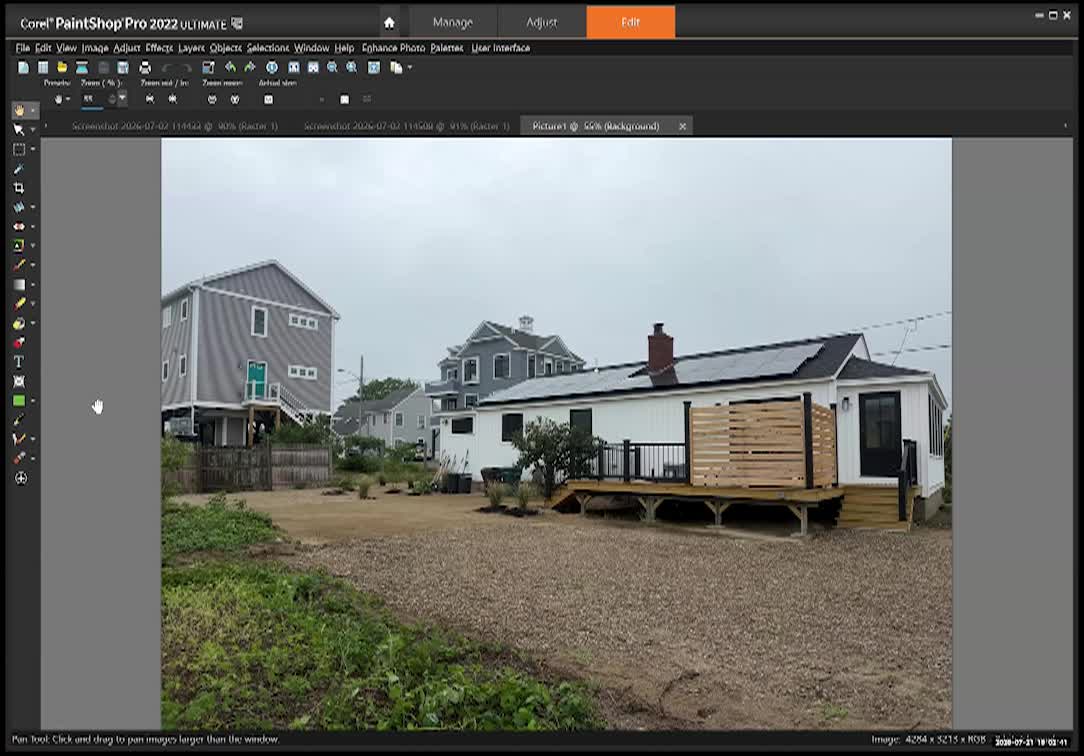Click the zoom in magnifier toolbar icon
The height and width of the screenshot is (756, 1084).
pyautogui.click(x=352, y=67)
